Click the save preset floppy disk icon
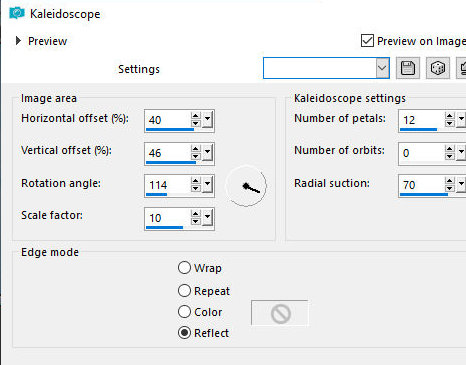The image size is (466, 365). point(408,68)
